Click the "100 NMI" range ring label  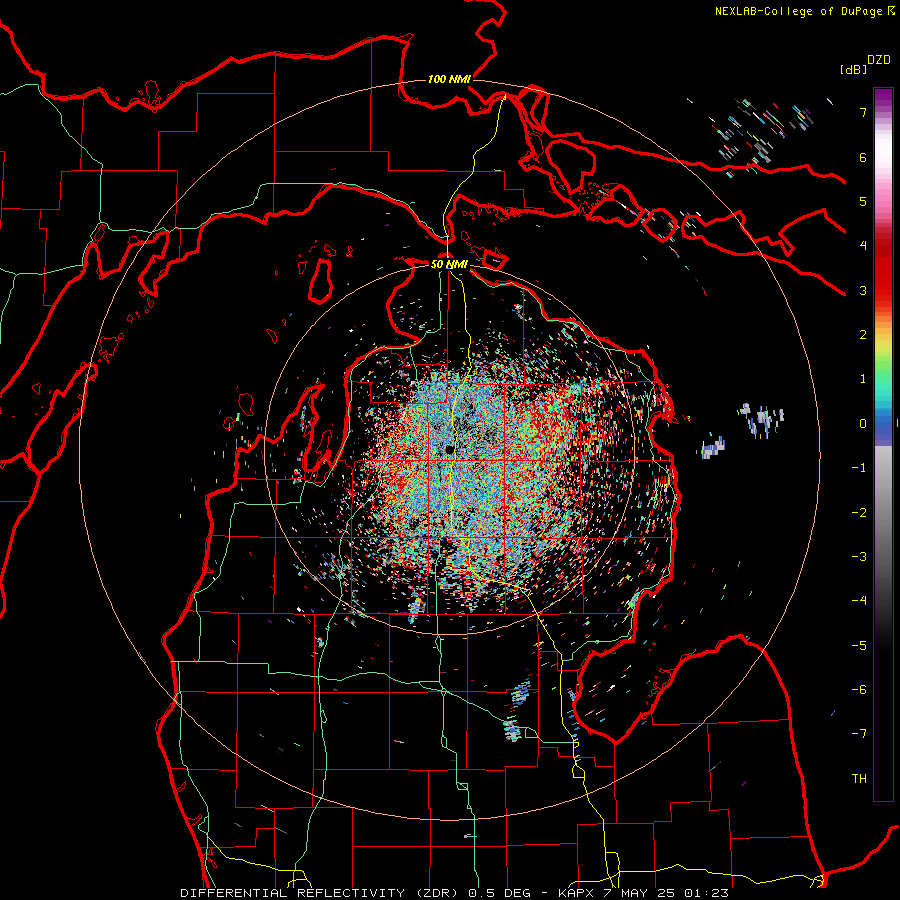(449, 79)
